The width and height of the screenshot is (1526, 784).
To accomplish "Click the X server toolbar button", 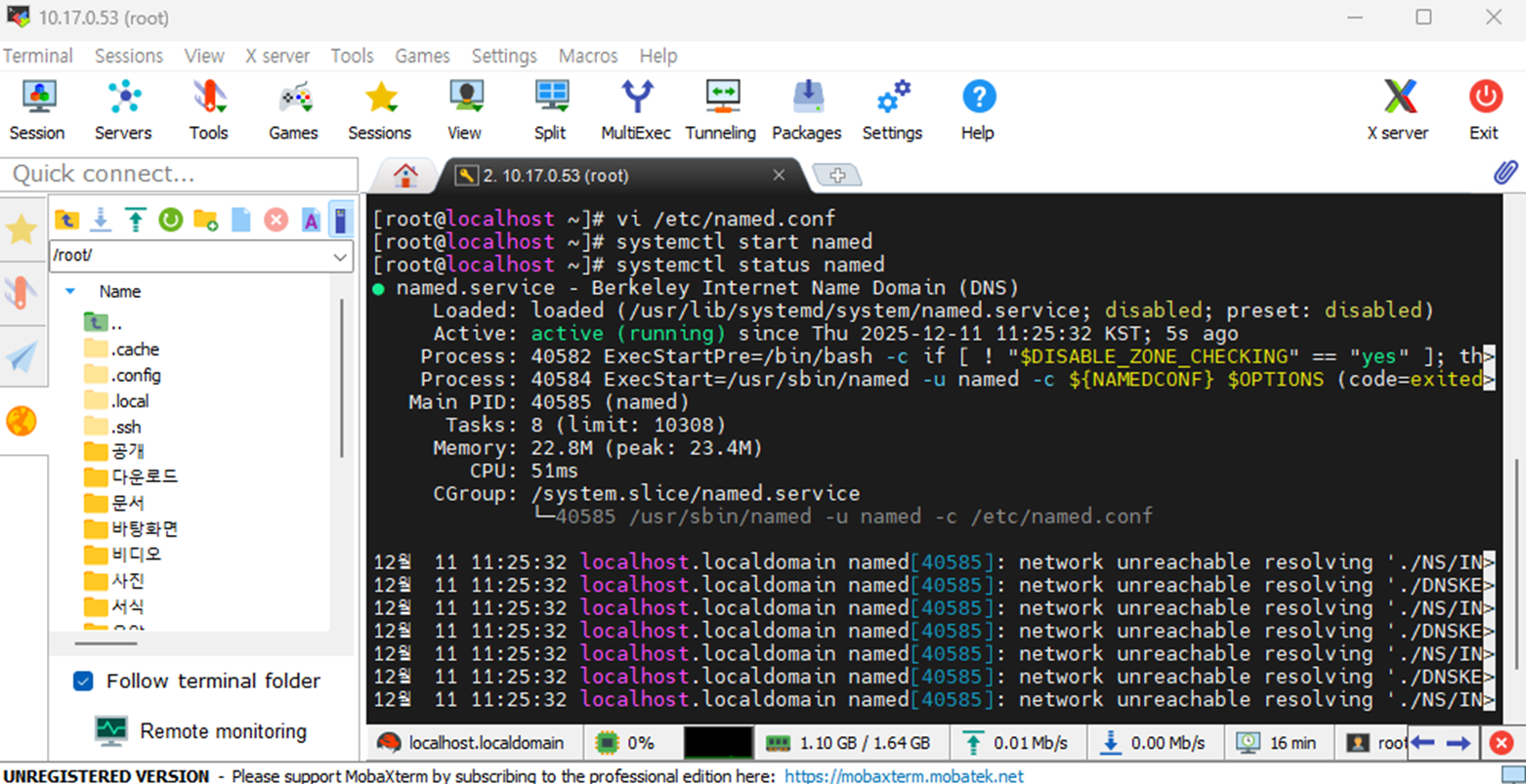I will pos(1398,110).
